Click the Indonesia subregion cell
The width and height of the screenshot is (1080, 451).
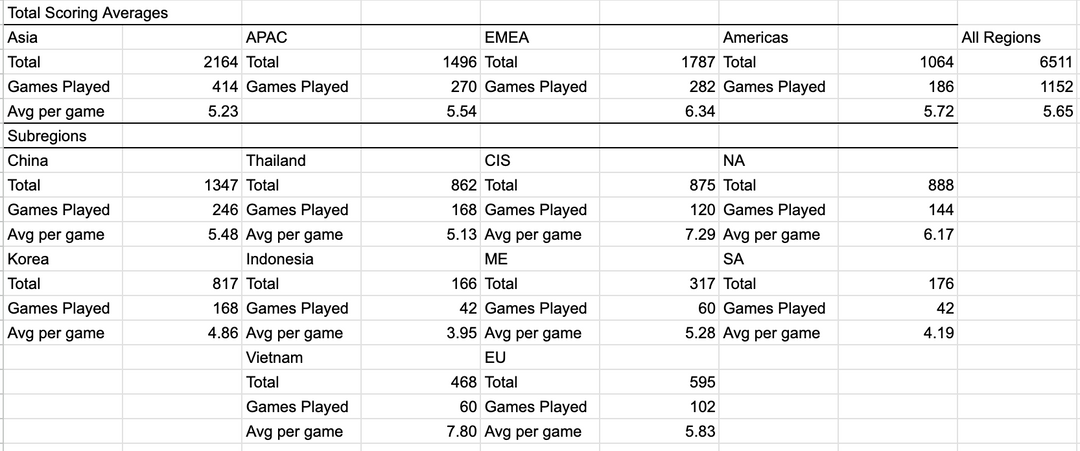(x=280, y=259)
